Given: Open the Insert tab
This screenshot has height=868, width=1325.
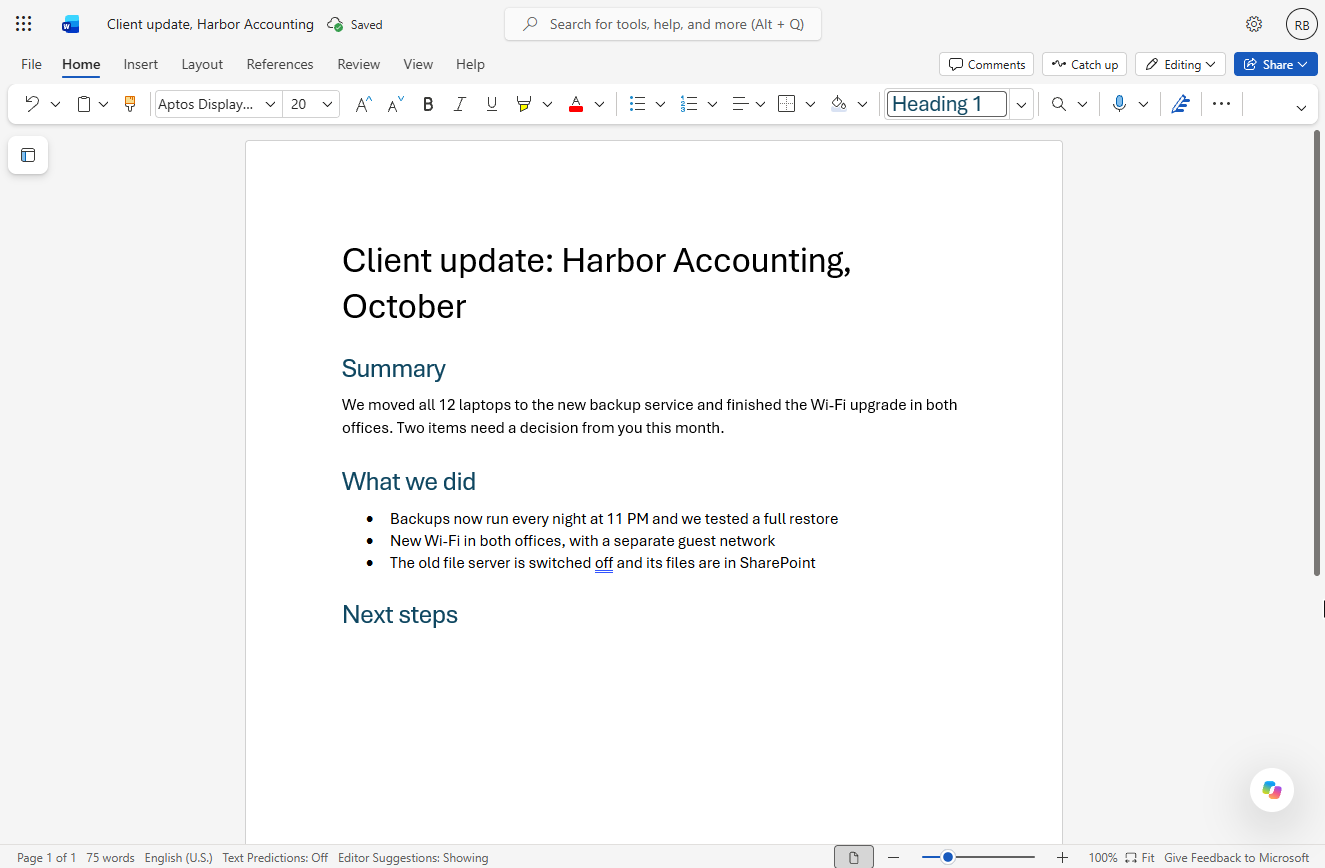Looking at the screenshot, I should click(141, 64).
